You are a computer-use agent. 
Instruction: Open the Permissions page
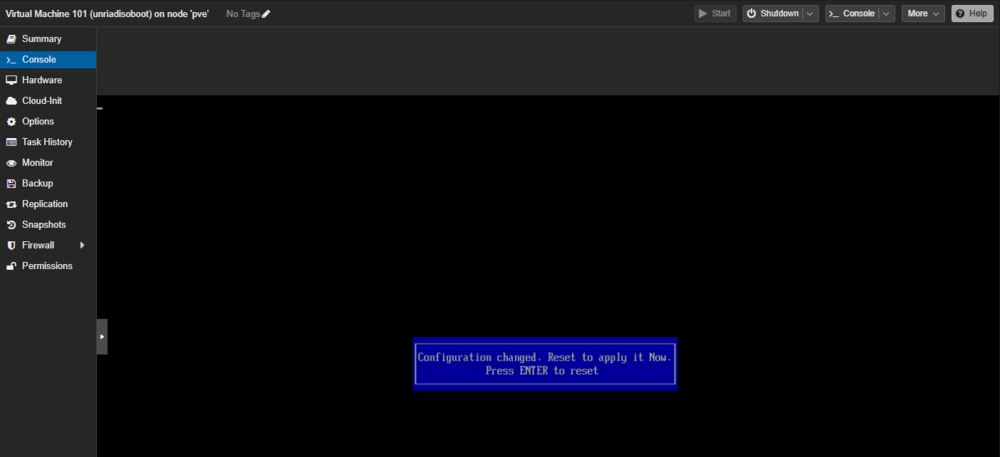48,266
